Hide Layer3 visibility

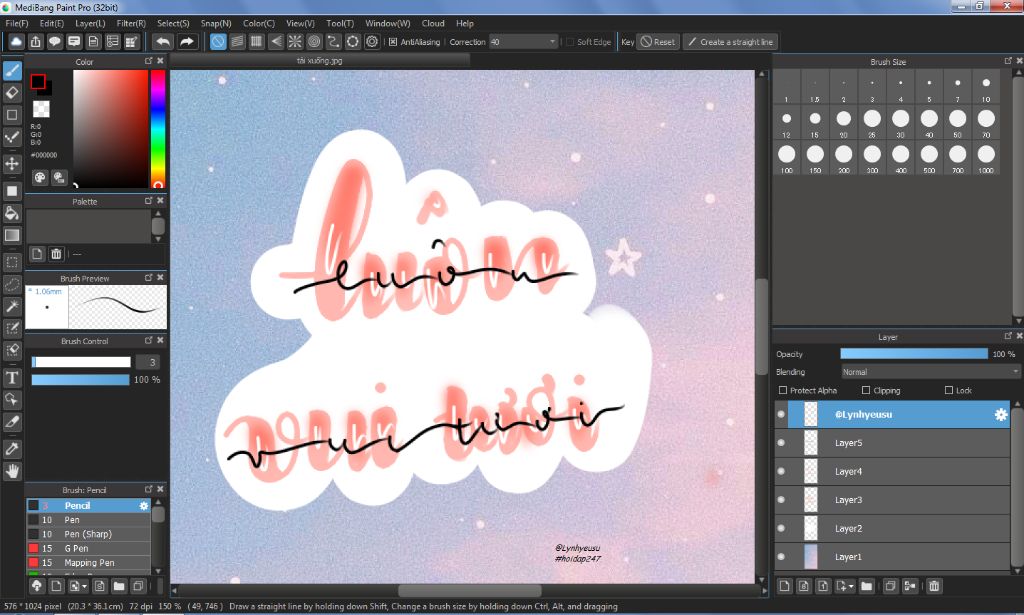781,500
